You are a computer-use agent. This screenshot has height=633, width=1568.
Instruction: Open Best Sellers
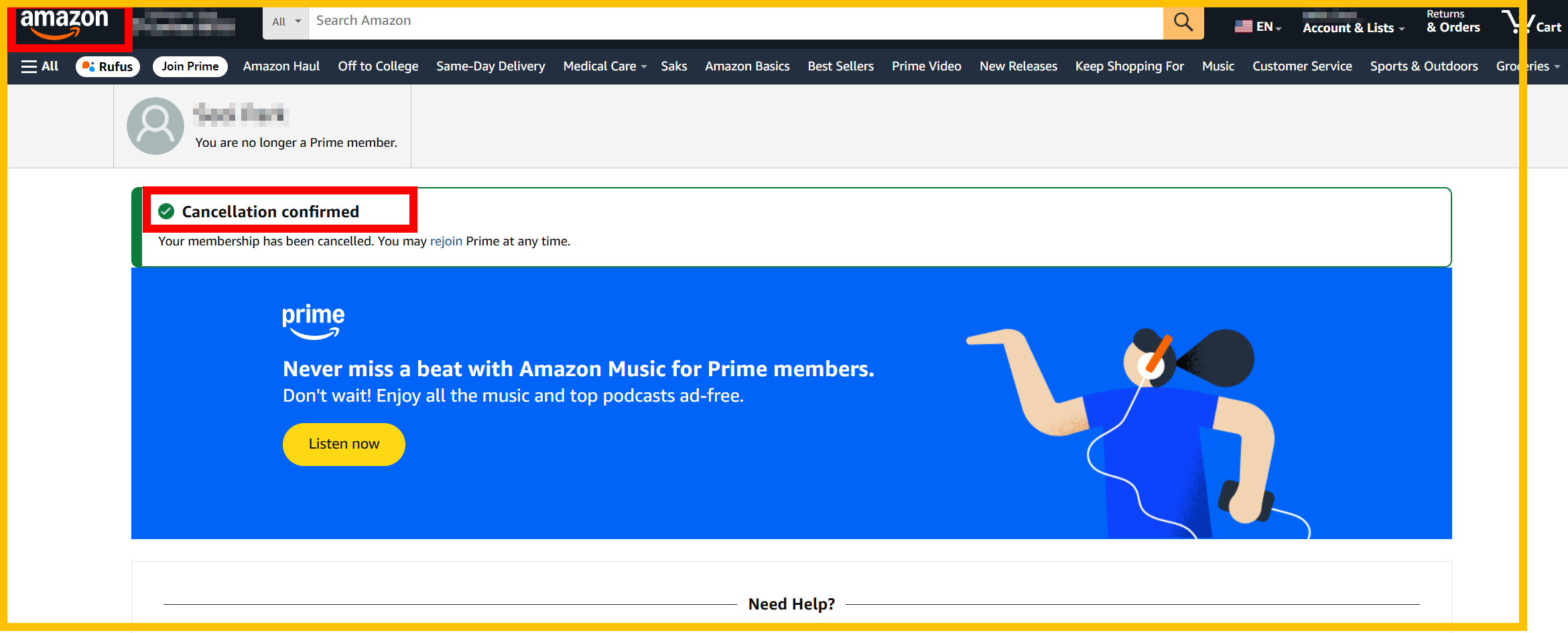coord(840,66)
